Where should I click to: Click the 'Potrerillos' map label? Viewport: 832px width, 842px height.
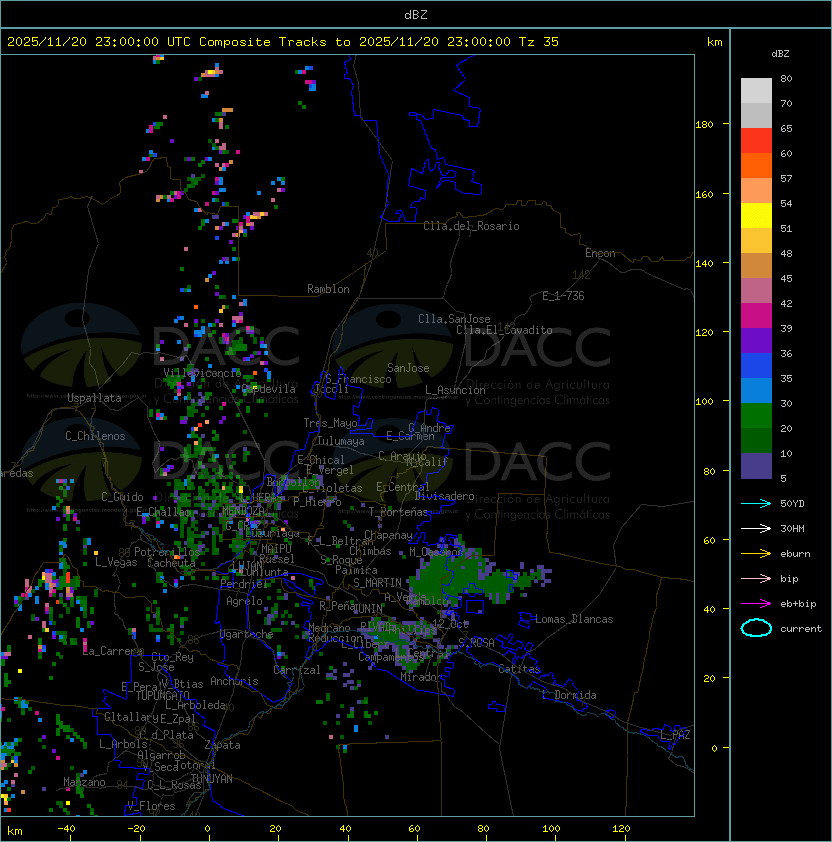[x=167, y=552]
